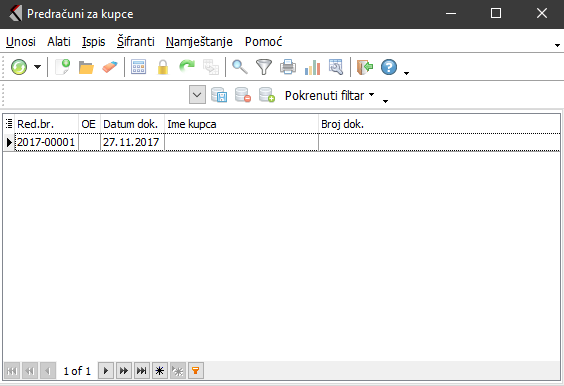Go to next page navigator button
Image resolution: width=564 pixels, height=386 pixels.
124,371
